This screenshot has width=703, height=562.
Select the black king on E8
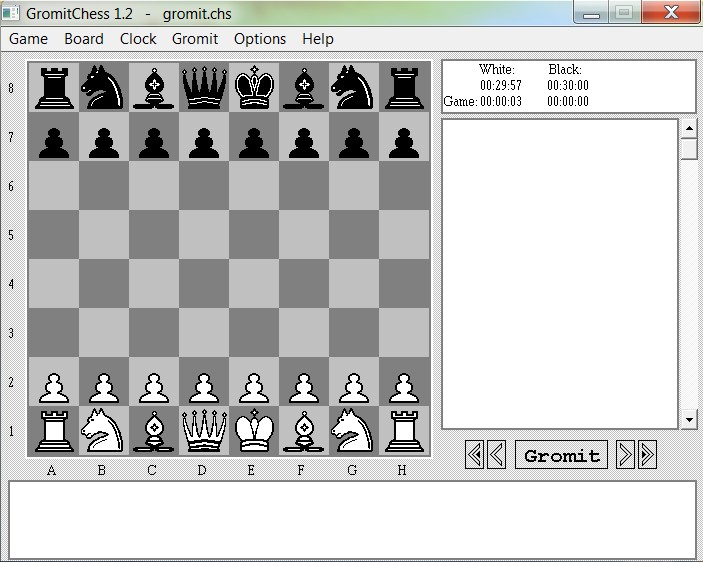254,87
